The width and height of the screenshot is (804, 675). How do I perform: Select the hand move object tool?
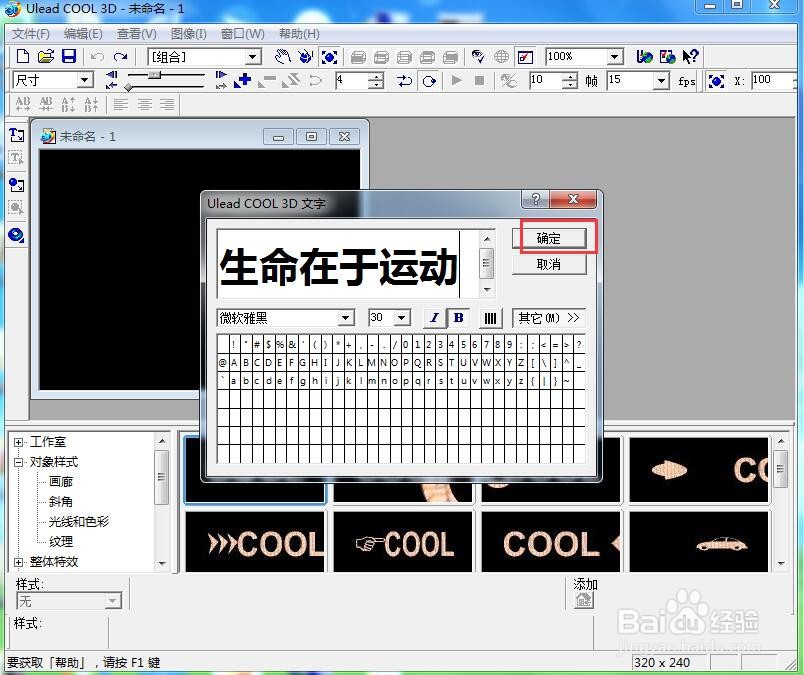(283, 56)
